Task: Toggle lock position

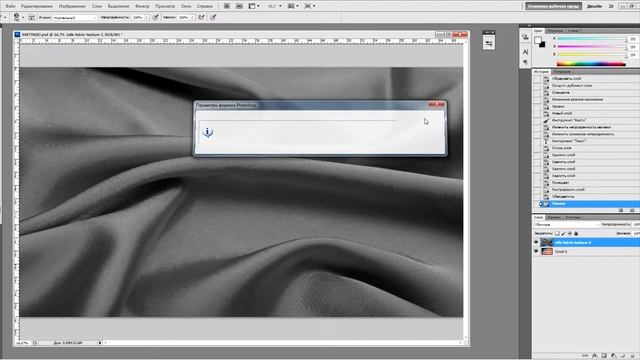Action: click(x=570, y=233)
